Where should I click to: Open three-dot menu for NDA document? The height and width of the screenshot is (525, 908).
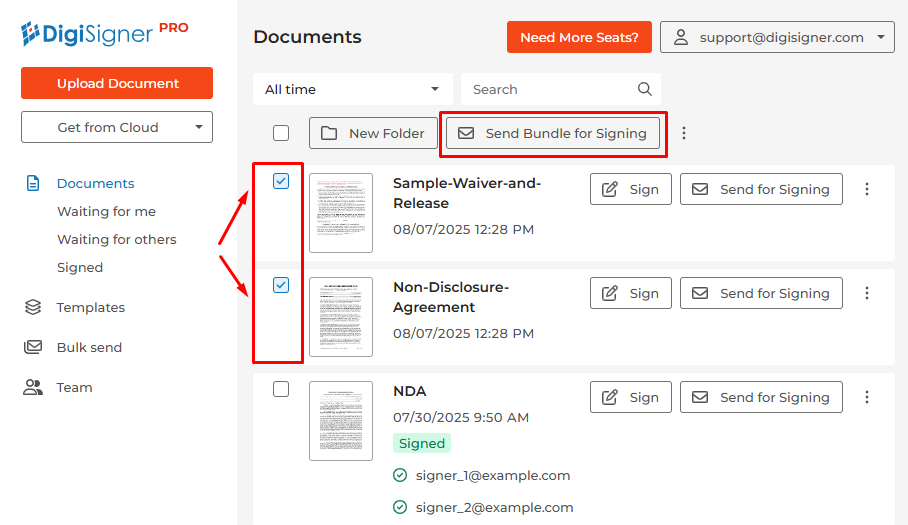[867, 397]
